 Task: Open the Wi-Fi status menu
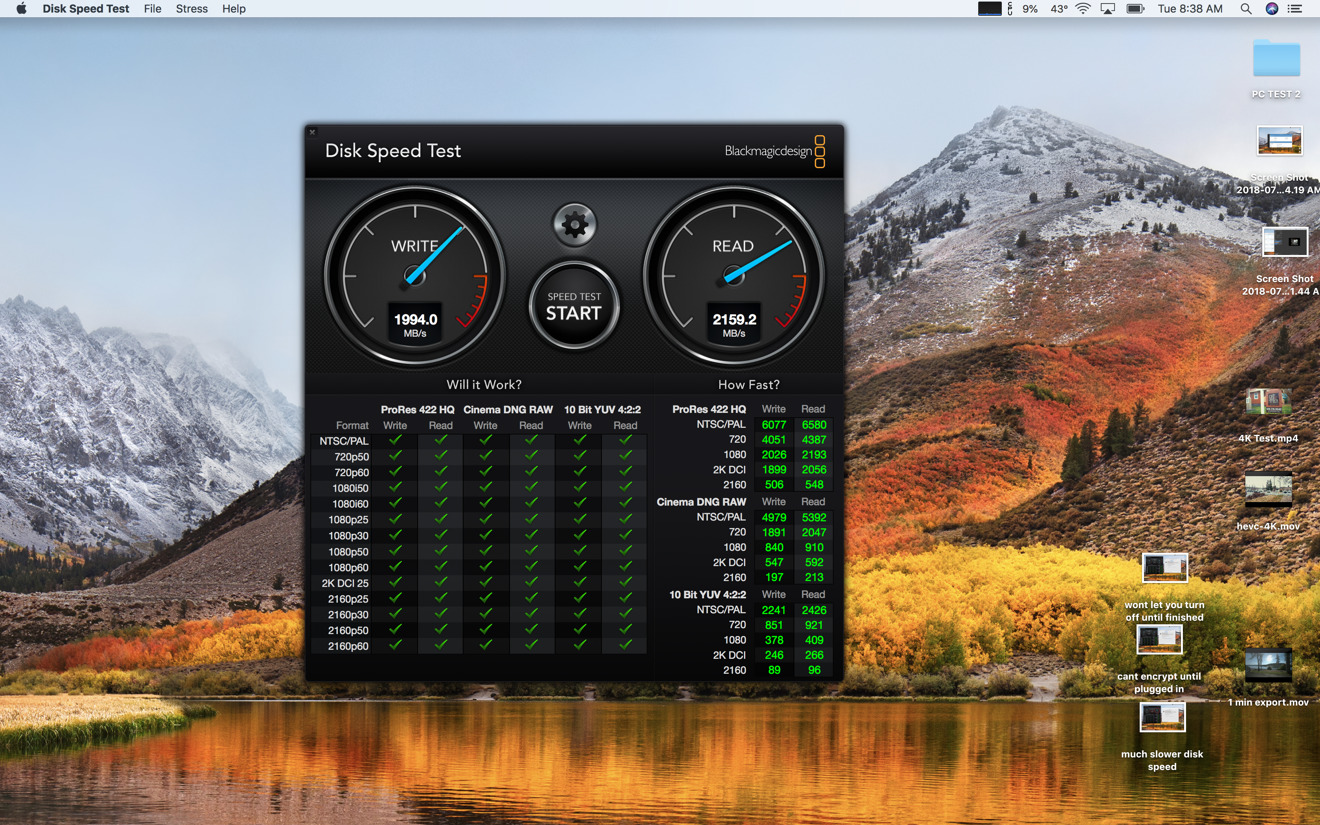tap(1083, 9)
